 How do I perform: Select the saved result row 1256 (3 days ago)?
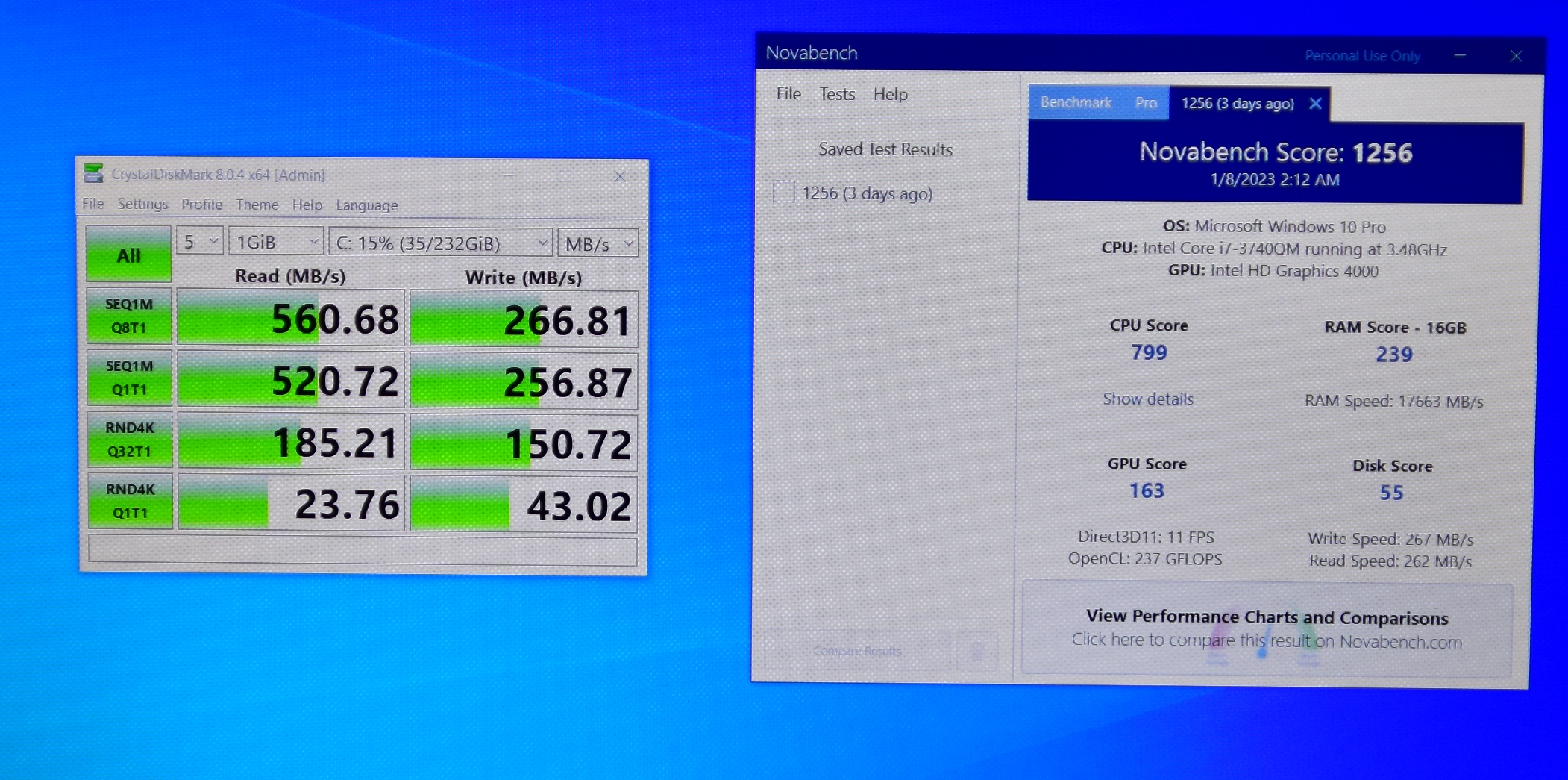point(867,193)
